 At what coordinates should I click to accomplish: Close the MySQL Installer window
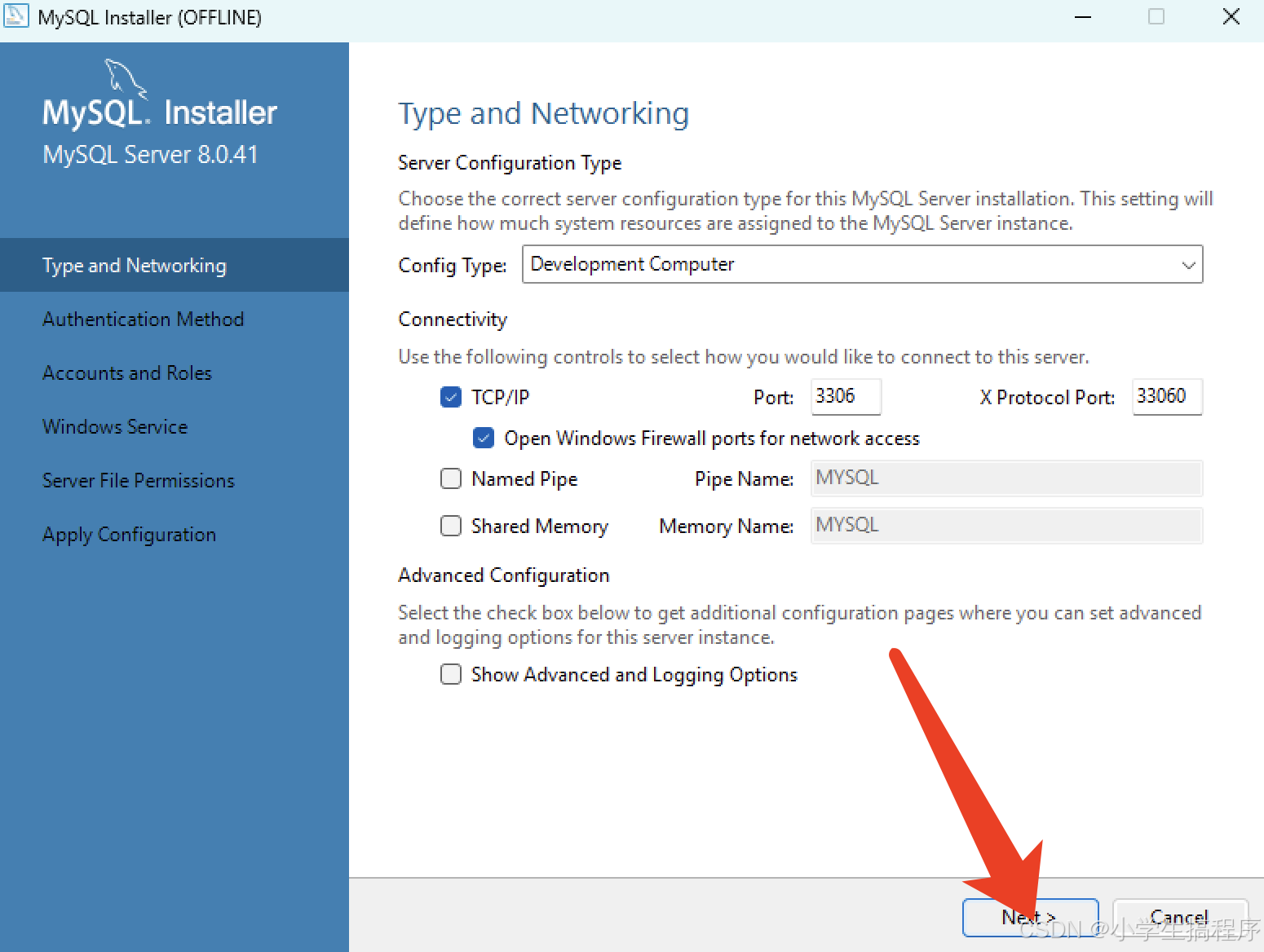1231,17
